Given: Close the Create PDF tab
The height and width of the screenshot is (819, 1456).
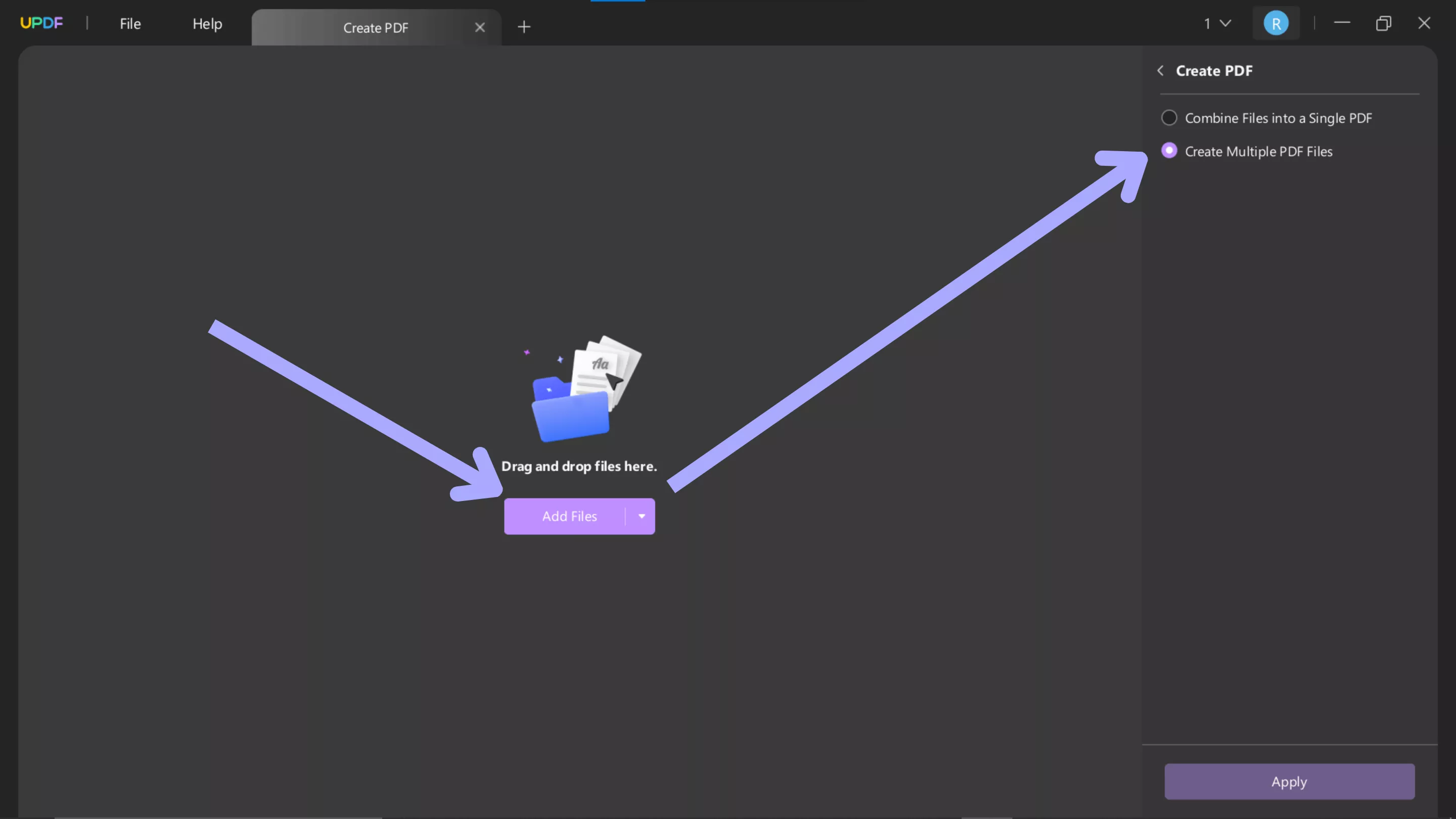Looking at the screenshot, I should pyautogui.click(x=480, y=27).
